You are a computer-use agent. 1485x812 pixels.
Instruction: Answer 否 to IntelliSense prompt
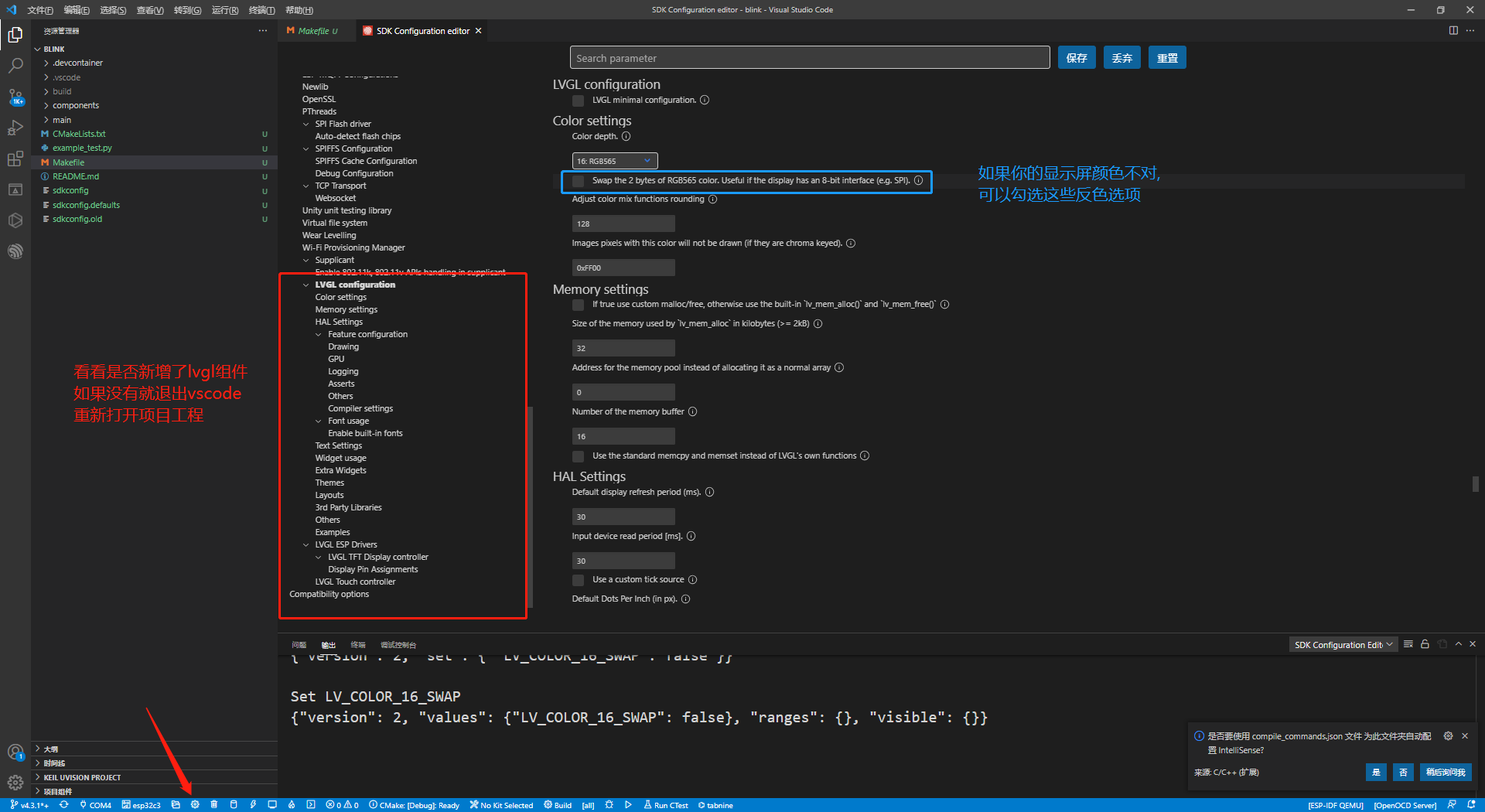pyautogui.click(x=1404, y=772)
